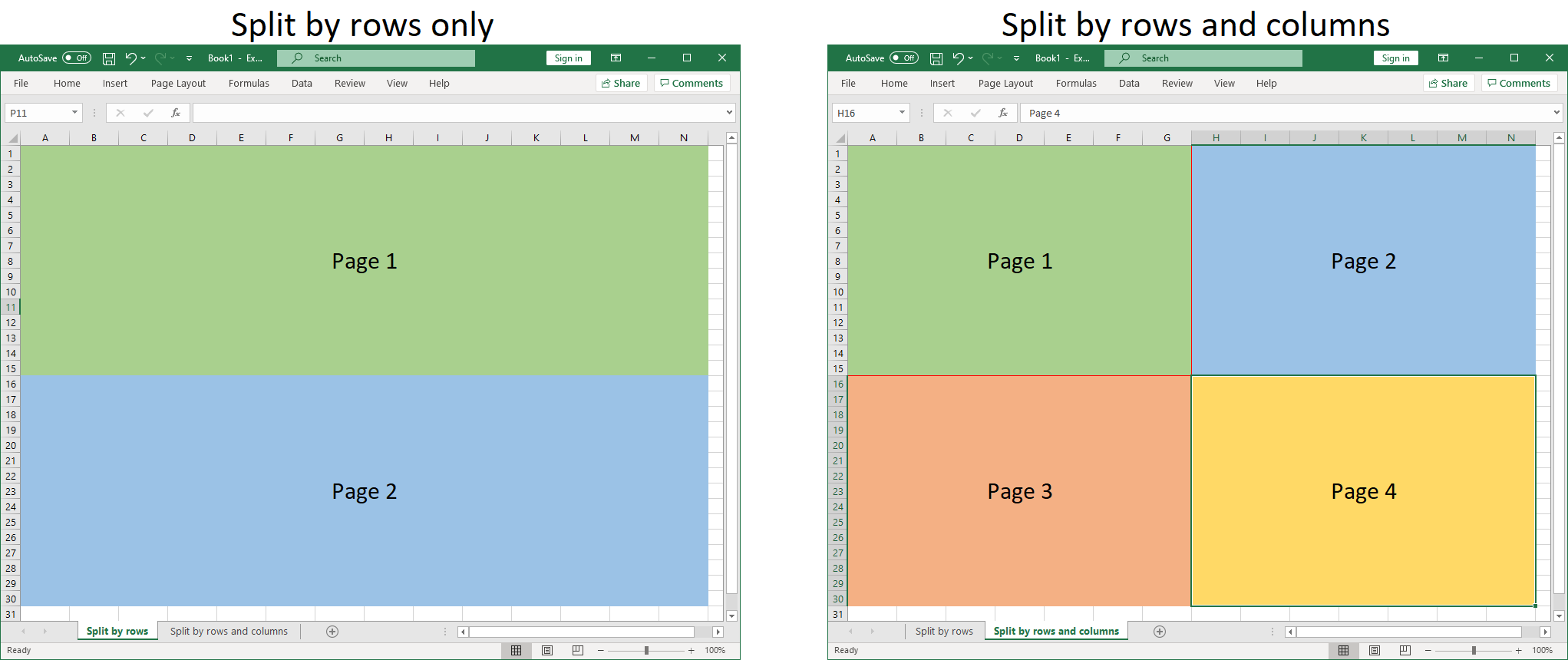Click the Save icon in the left Excel window
Screen dimensions: 1568x660
click(109, 58)
